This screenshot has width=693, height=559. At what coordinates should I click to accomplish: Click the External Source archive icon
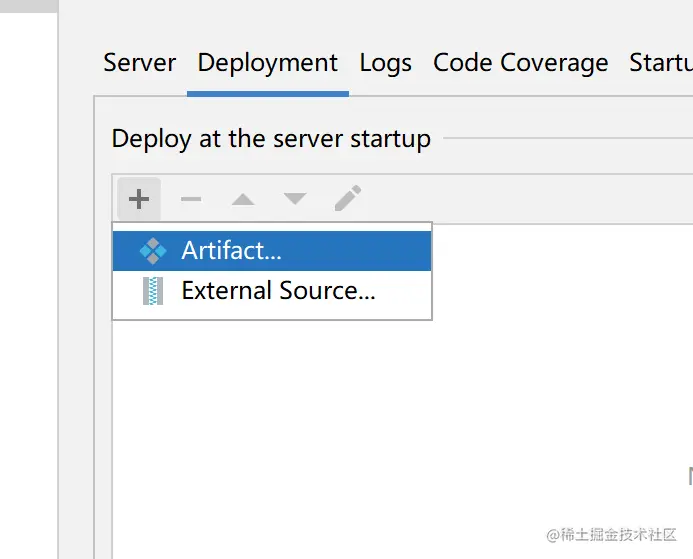click(x=153, y=291)
